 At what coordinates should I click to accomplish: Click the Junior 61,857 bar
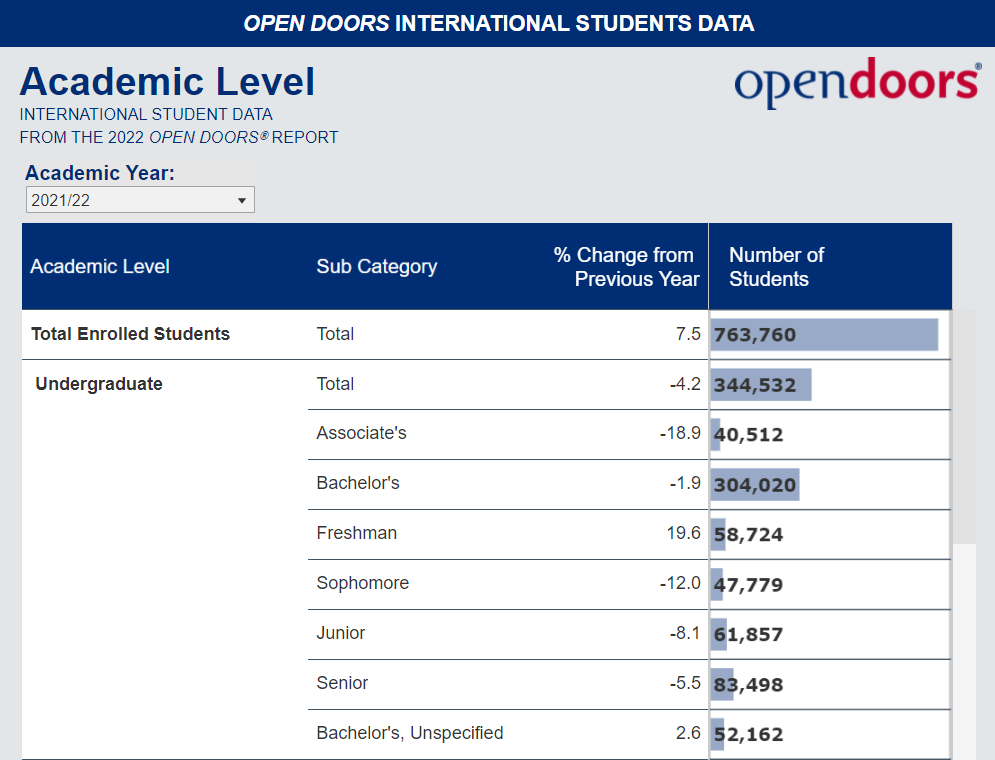coord(719,635)
